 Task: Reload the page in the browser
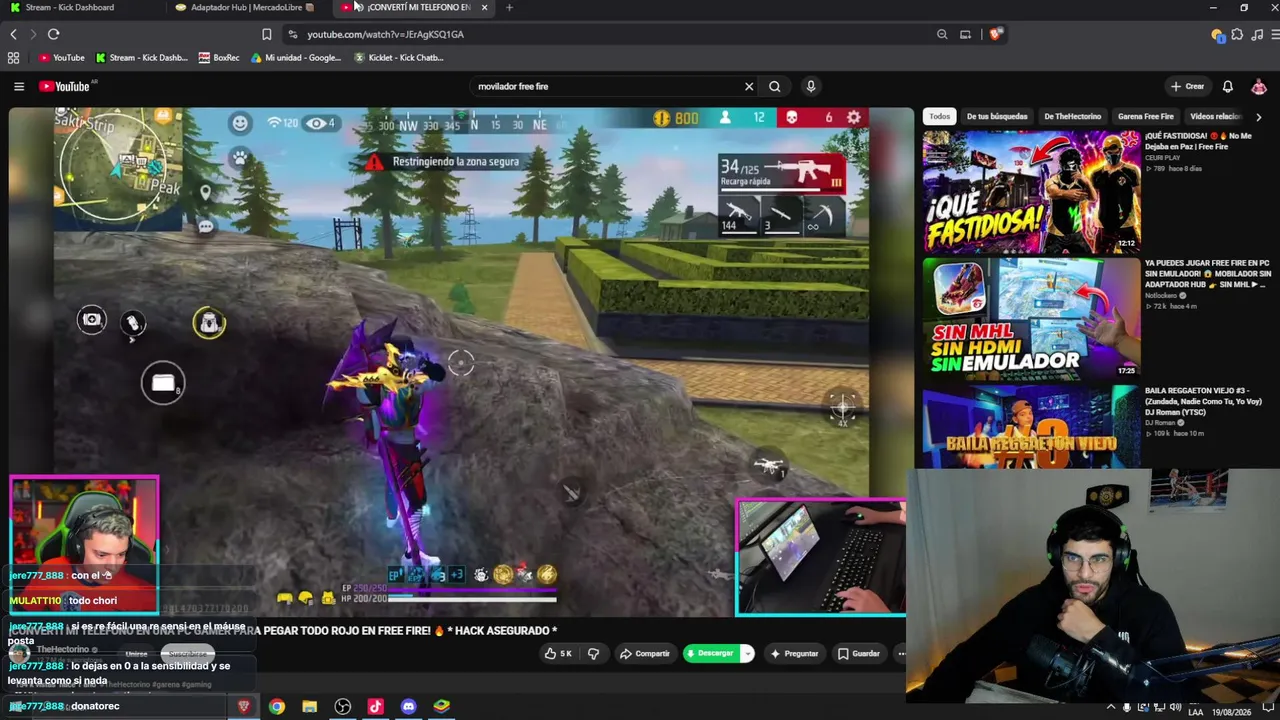tap(54, 34)
